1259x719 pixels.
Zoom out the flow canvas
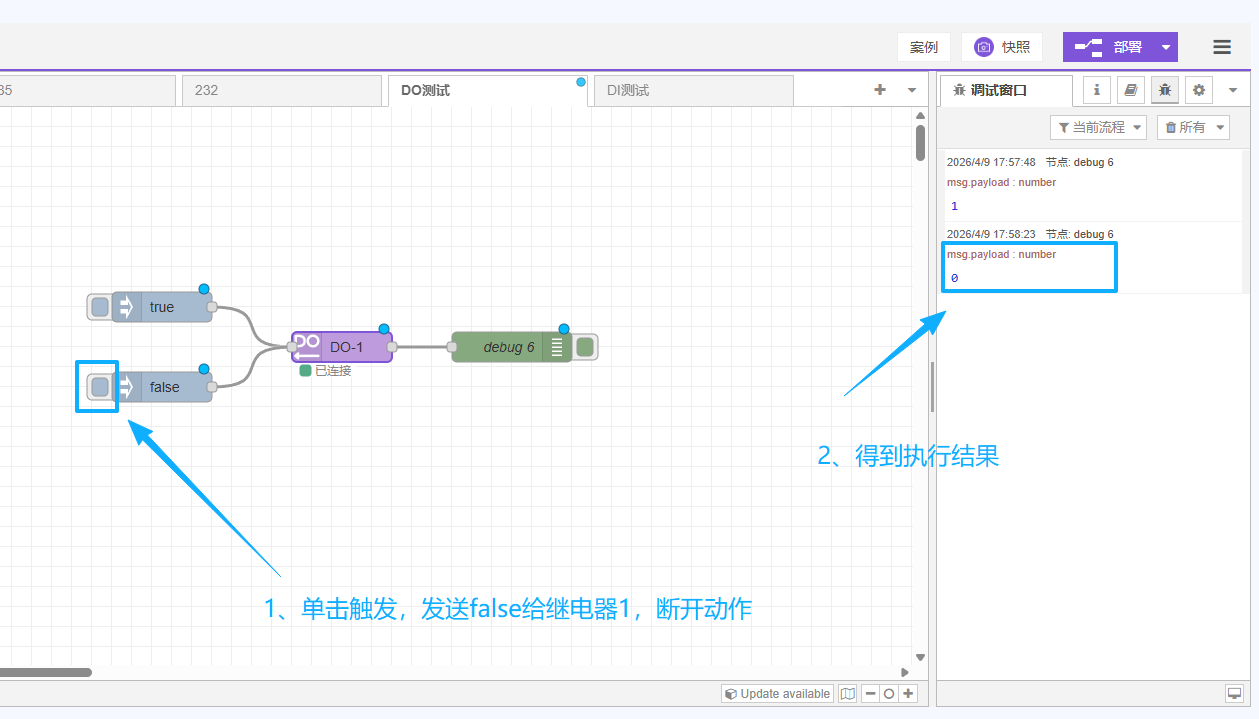point(870,694)
